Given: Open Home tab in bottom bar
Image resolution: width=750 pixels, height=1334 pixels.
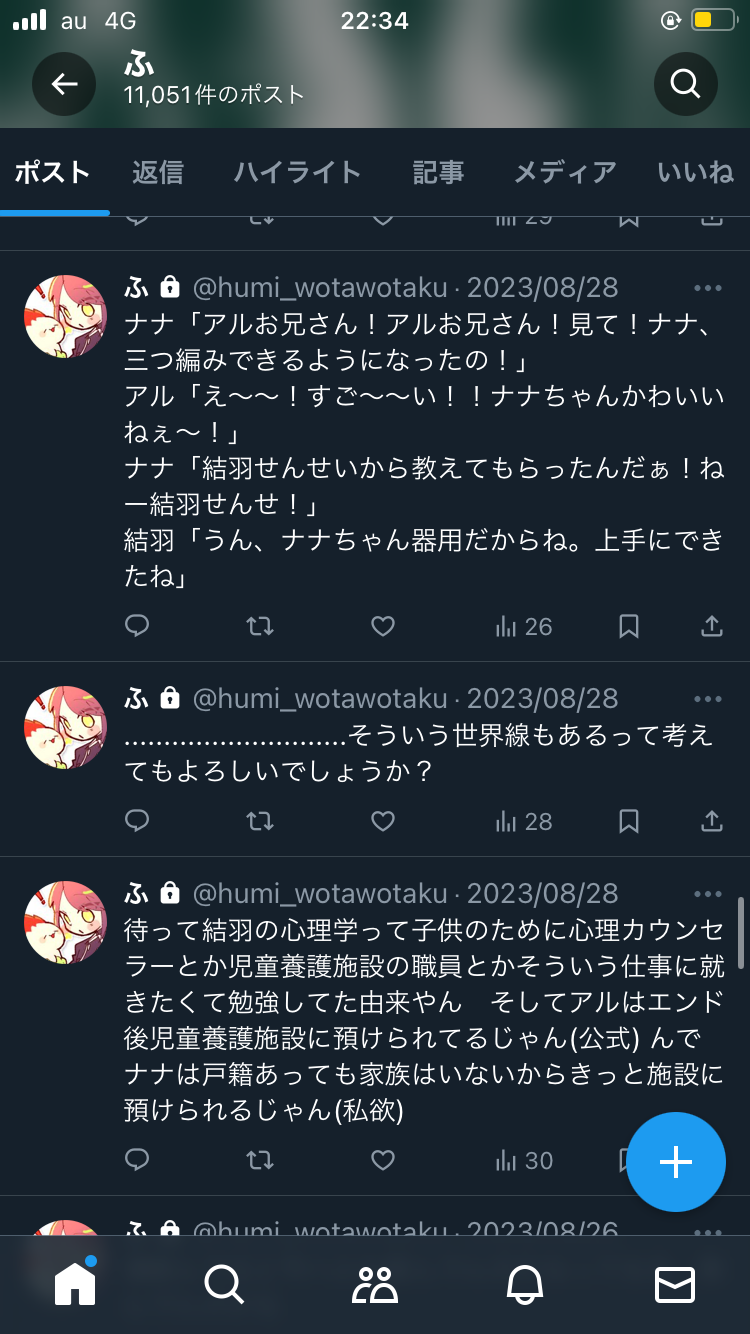Looking at the screenshot, I should click(75, 1284).
